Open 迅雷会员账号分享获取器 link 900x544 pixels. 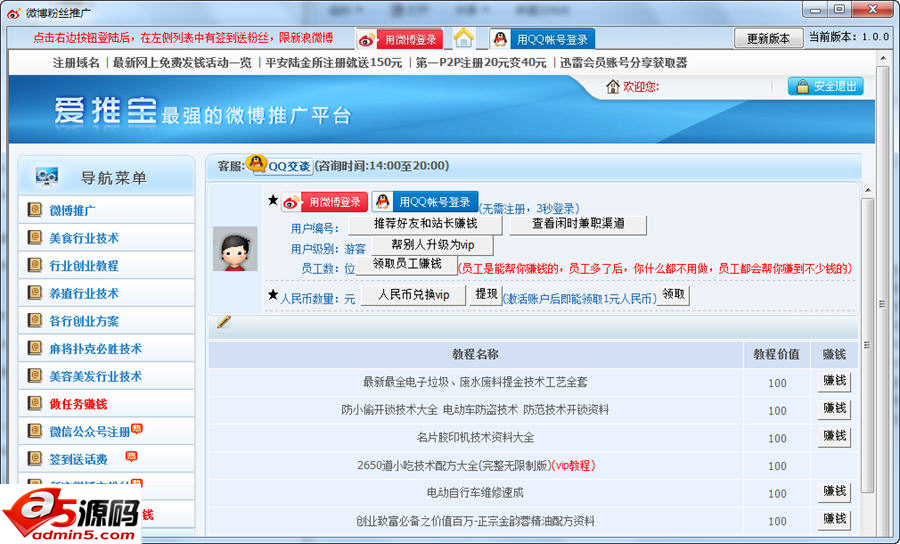(623, 63)
